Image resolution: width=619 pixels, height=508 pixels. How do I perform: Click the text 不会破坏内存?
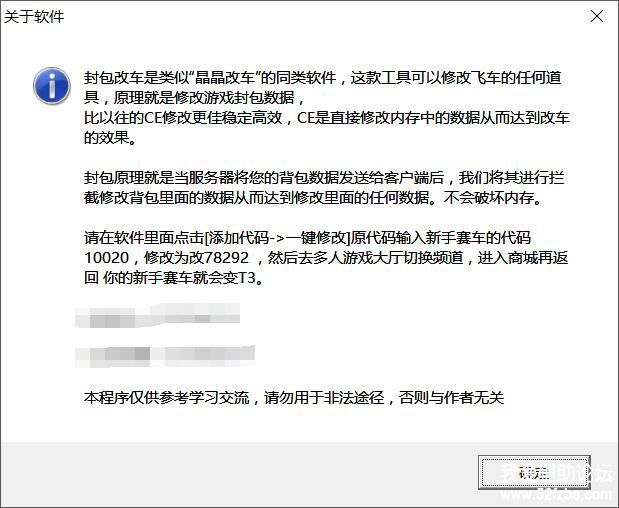(x=489, y=198)
